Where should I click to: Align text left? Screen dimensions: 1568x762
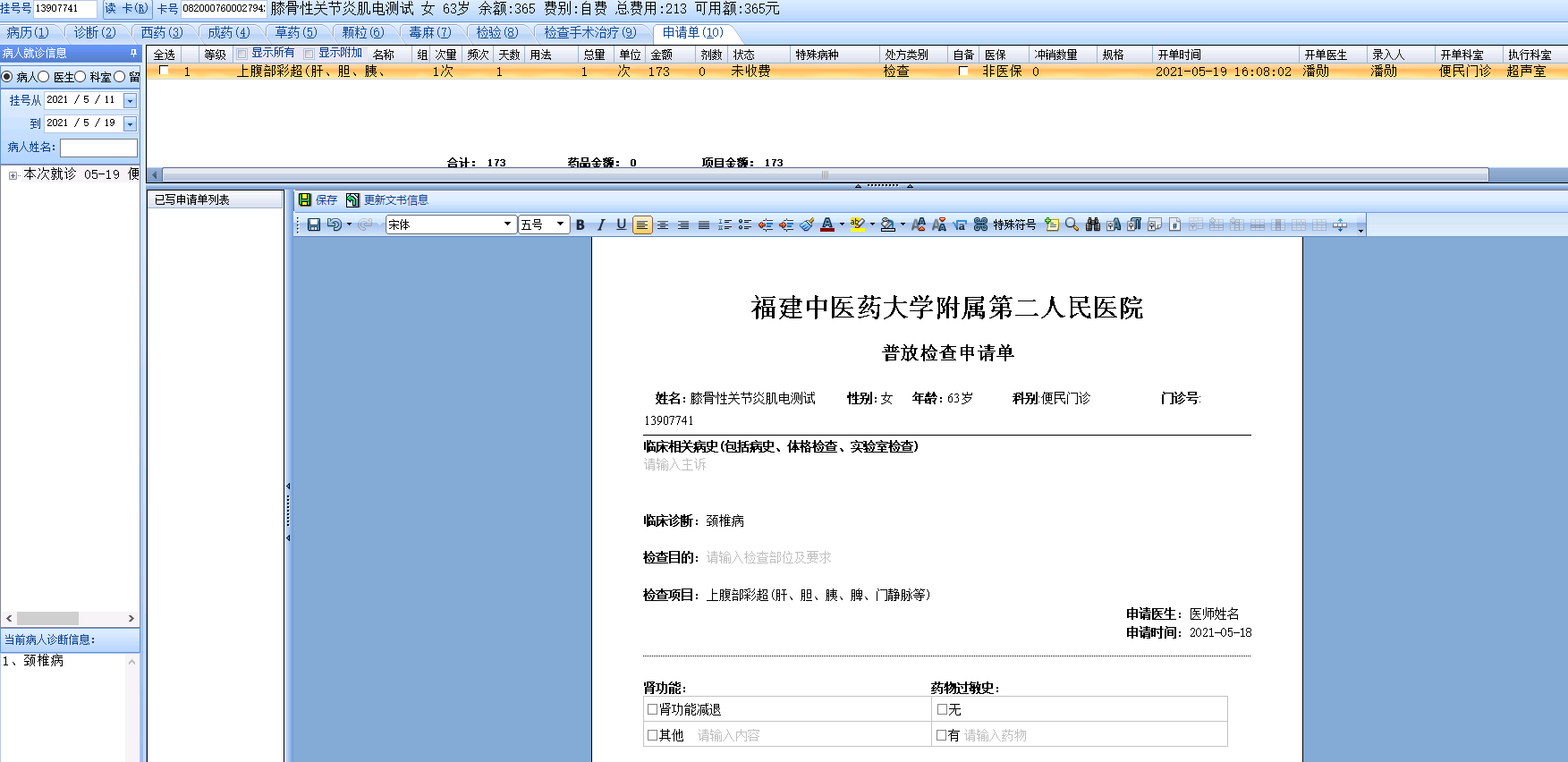click(x=642, y=224)
